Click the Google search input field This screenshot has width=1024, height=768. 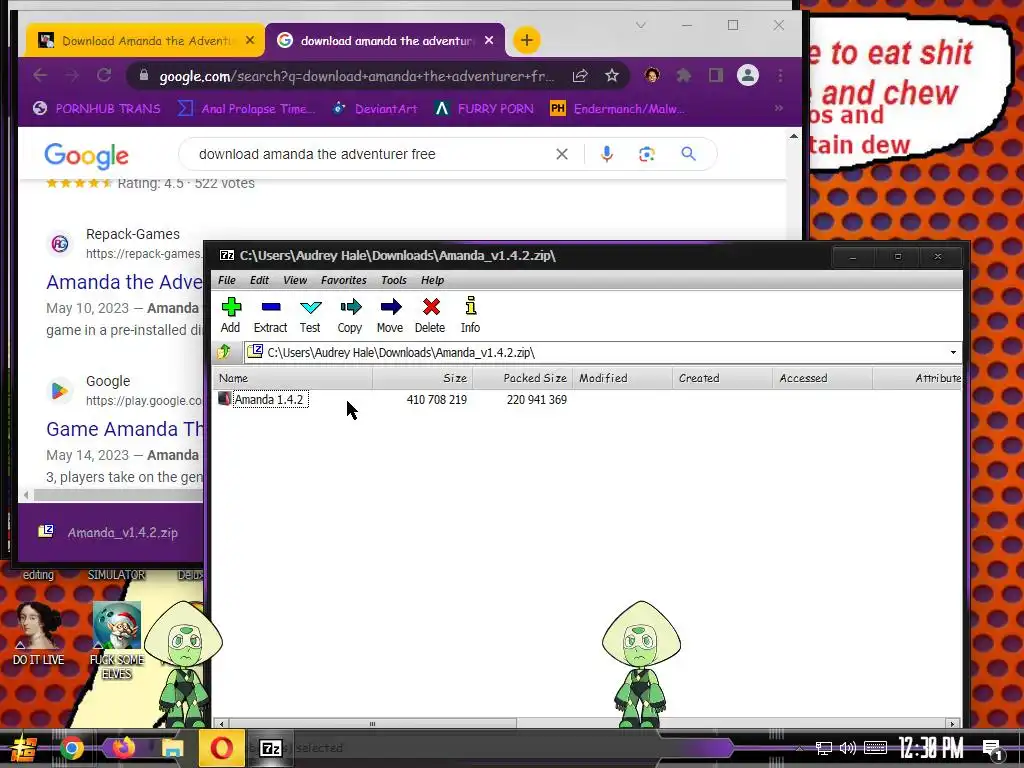point(372,154)
